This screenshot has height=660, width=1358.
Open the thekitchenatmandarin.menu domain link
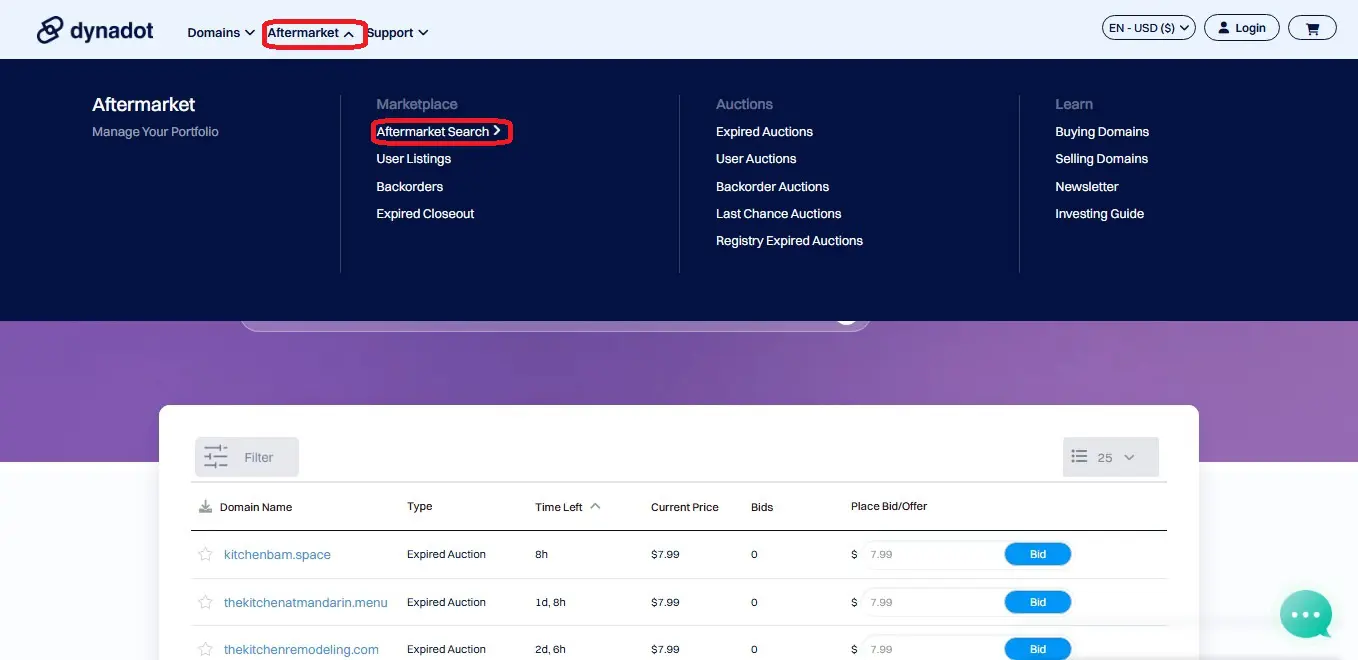pos(306,602)
